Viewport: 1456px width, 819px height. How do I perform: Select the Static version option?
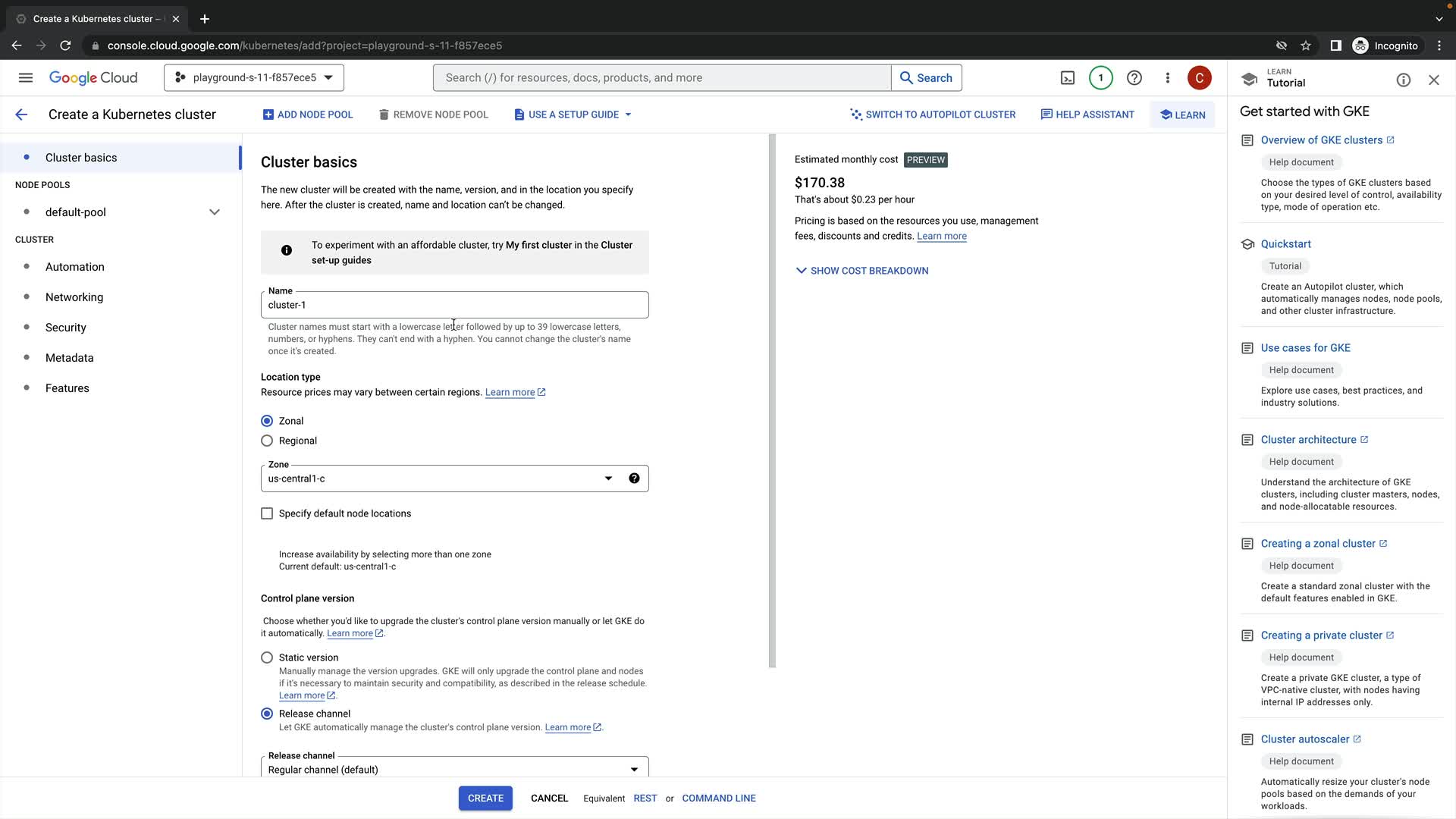click(x=267, y=657)
